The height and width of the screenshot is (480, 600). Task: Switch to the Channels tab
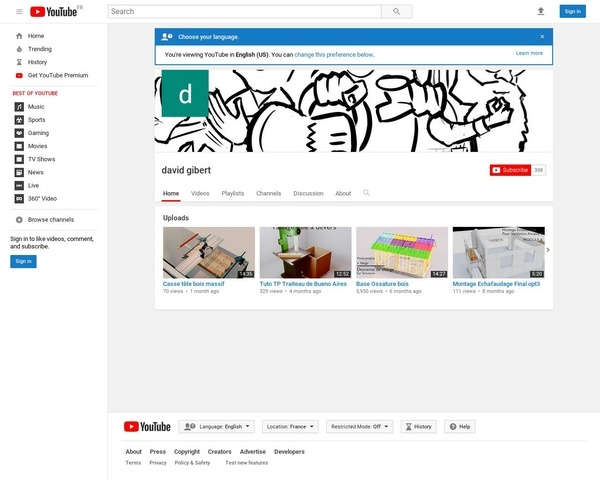[269, 193]
